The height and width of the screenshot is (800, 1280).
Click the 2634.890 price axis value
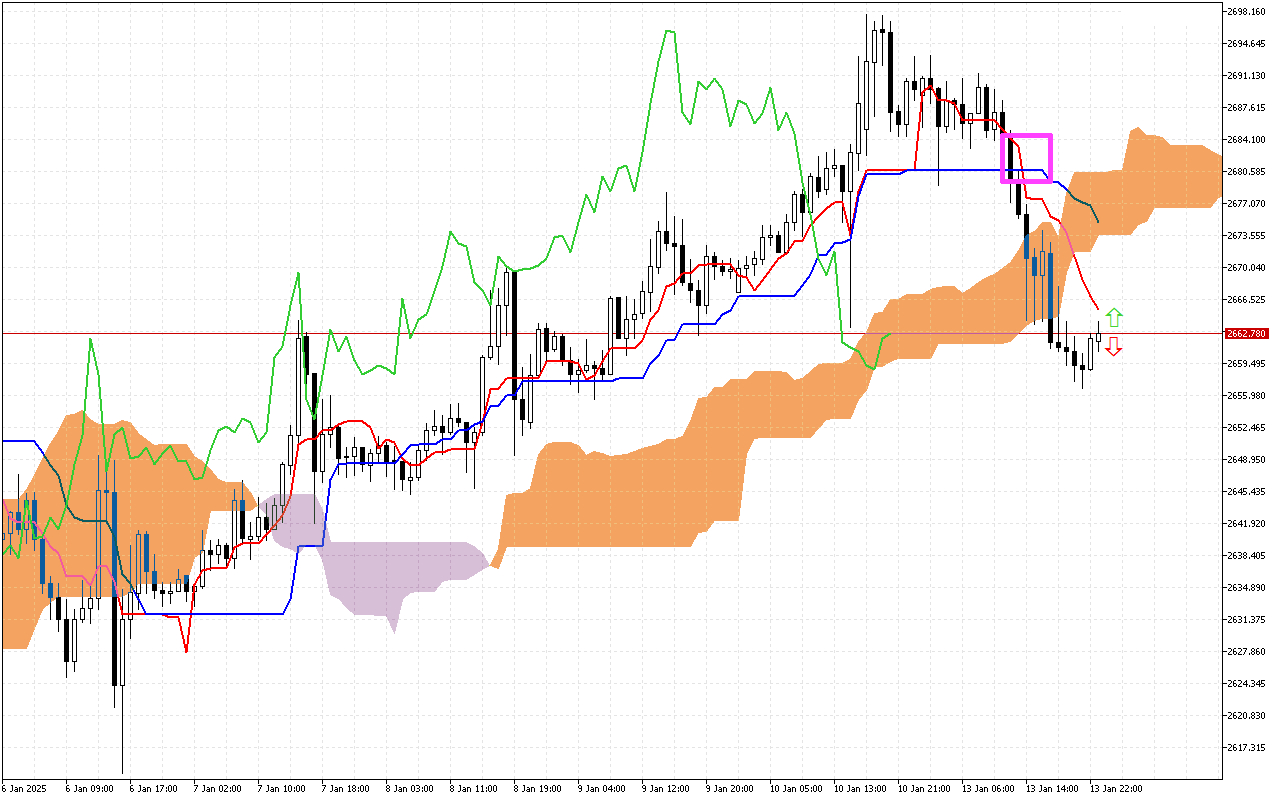tap(1247, 588)
